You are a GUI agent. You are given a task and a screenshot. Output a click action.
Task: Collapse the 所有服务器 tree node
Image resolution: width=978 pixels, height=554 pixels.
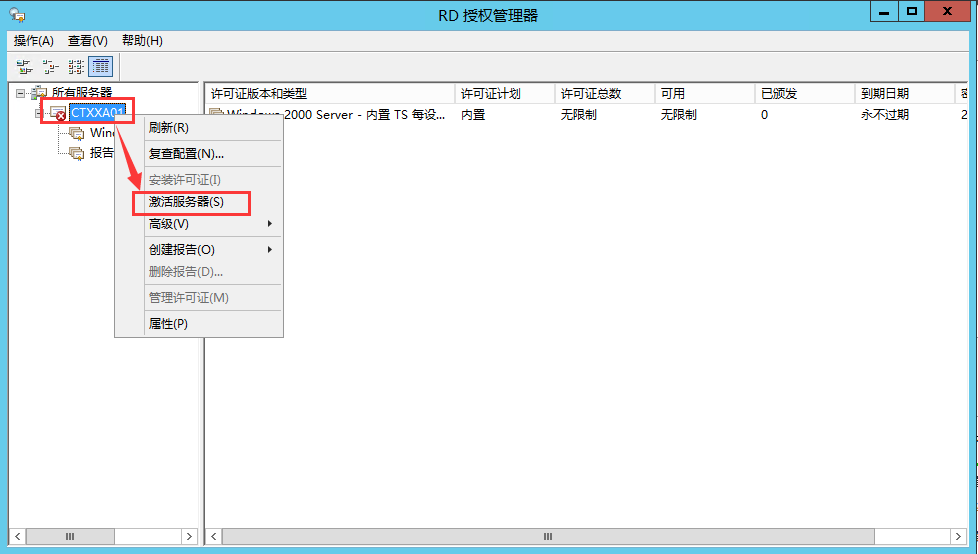click(x=21, y=93)
